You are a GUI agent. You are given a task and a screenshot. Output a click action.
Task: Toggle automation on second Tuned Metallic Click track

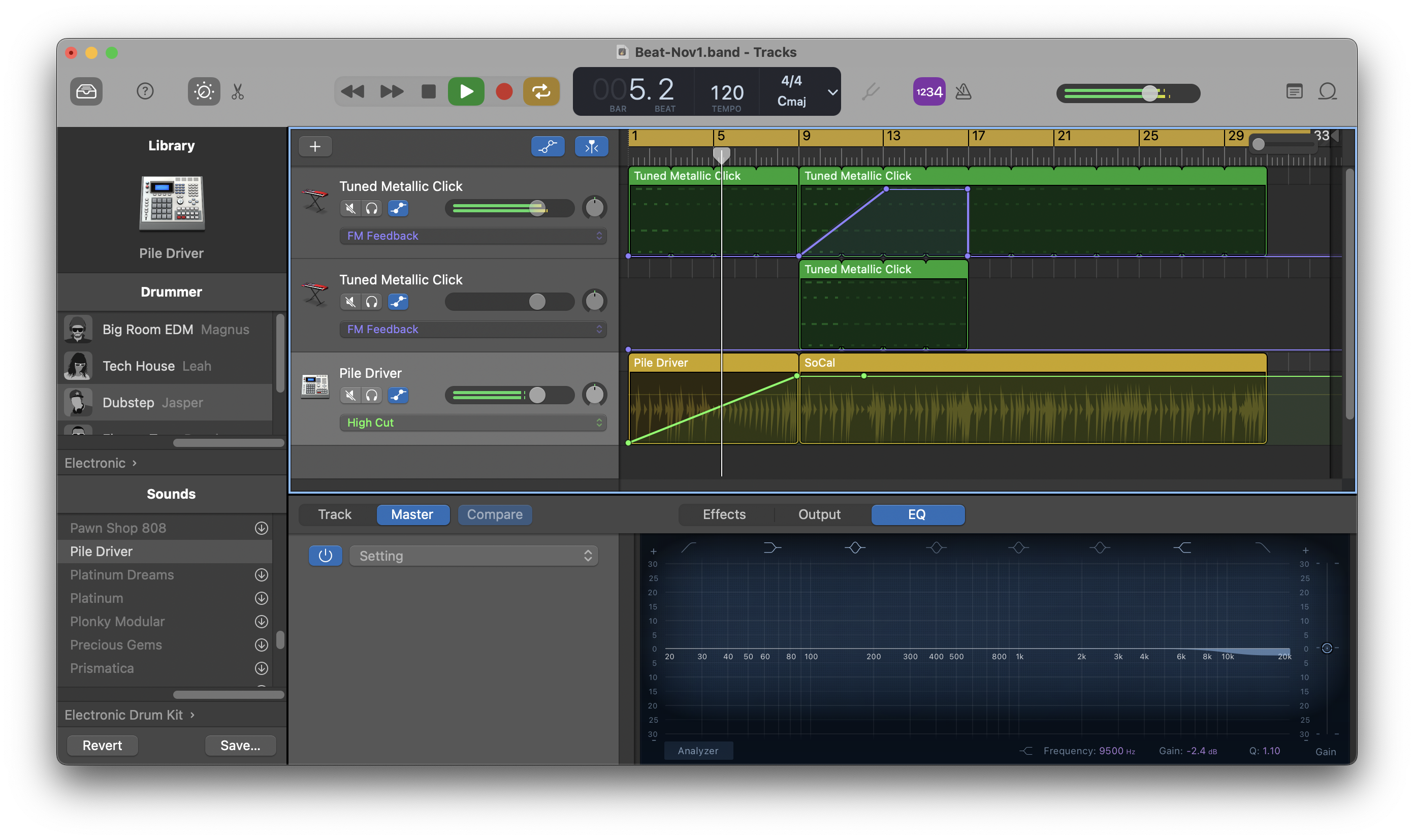click(398, 302)
